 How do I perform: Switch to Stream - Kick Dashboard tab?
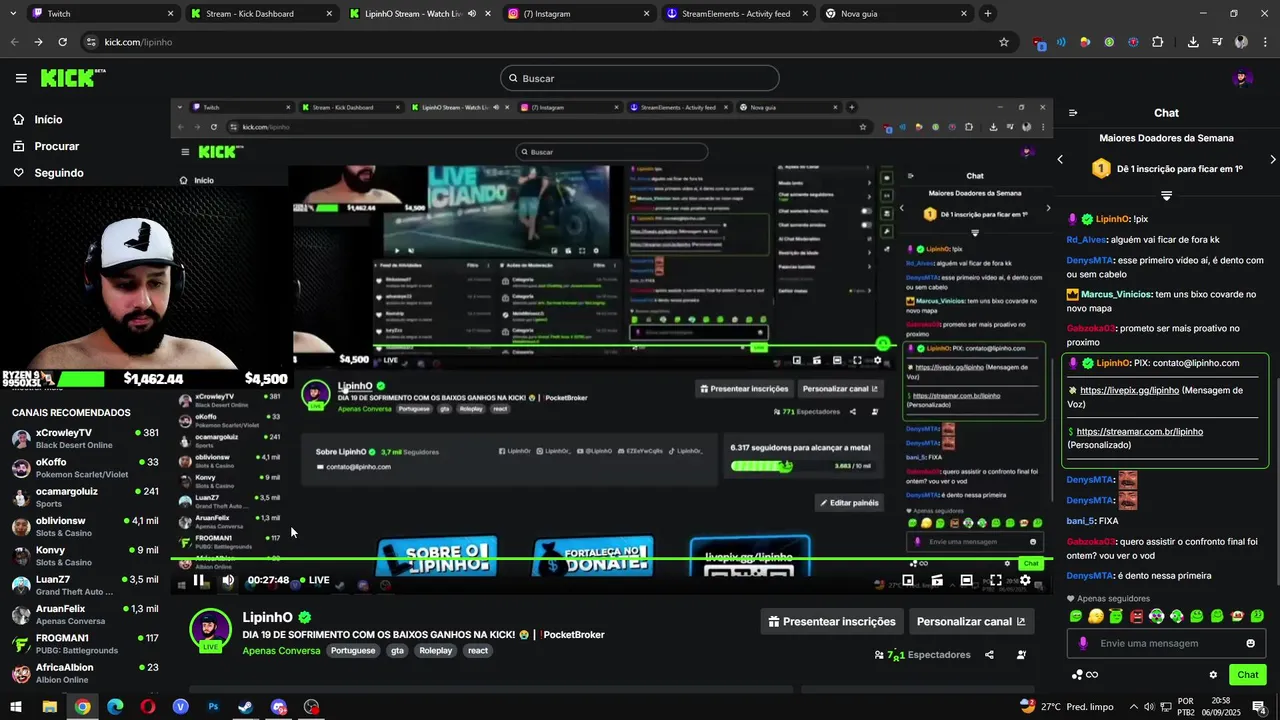[260, 14]
